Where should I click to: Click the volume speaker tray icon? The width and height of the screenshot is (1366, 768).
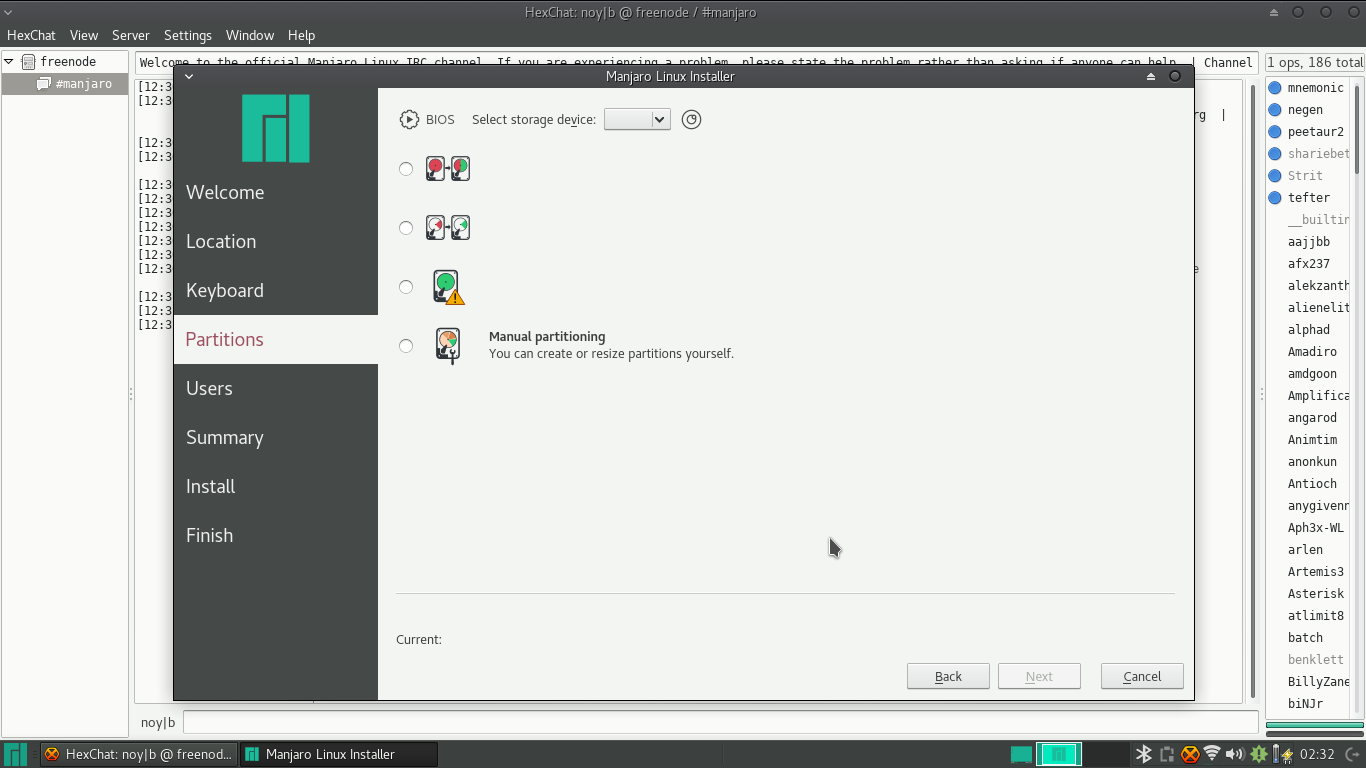click(x=1235, y=754)
